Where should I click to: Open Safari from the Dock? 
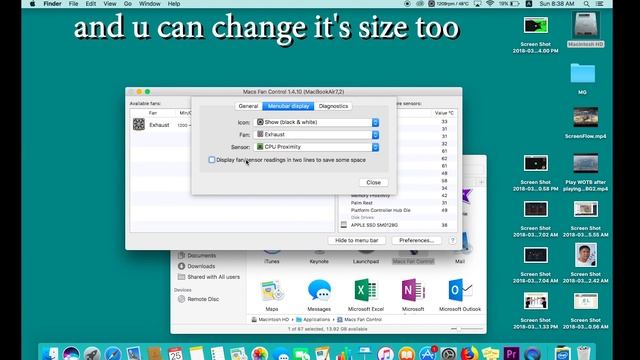(113, 353)
